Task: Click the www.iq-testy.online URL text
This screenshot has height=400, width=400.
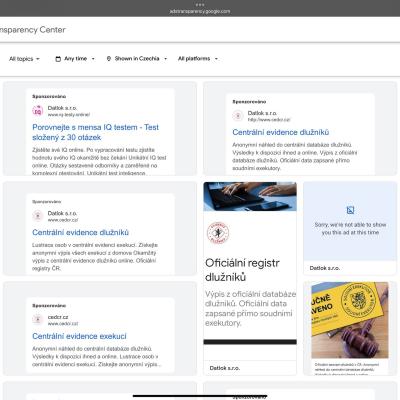Action: pos(69,115)
